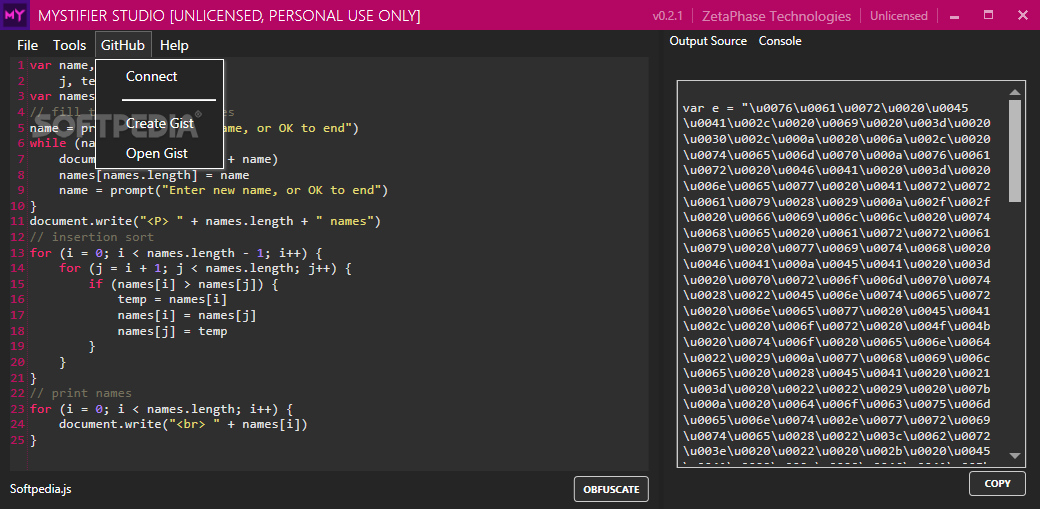This screenshot has height=509, width=1040.
Task: Click the ZetaPhase Technologies label
Action: click(776, 16)
